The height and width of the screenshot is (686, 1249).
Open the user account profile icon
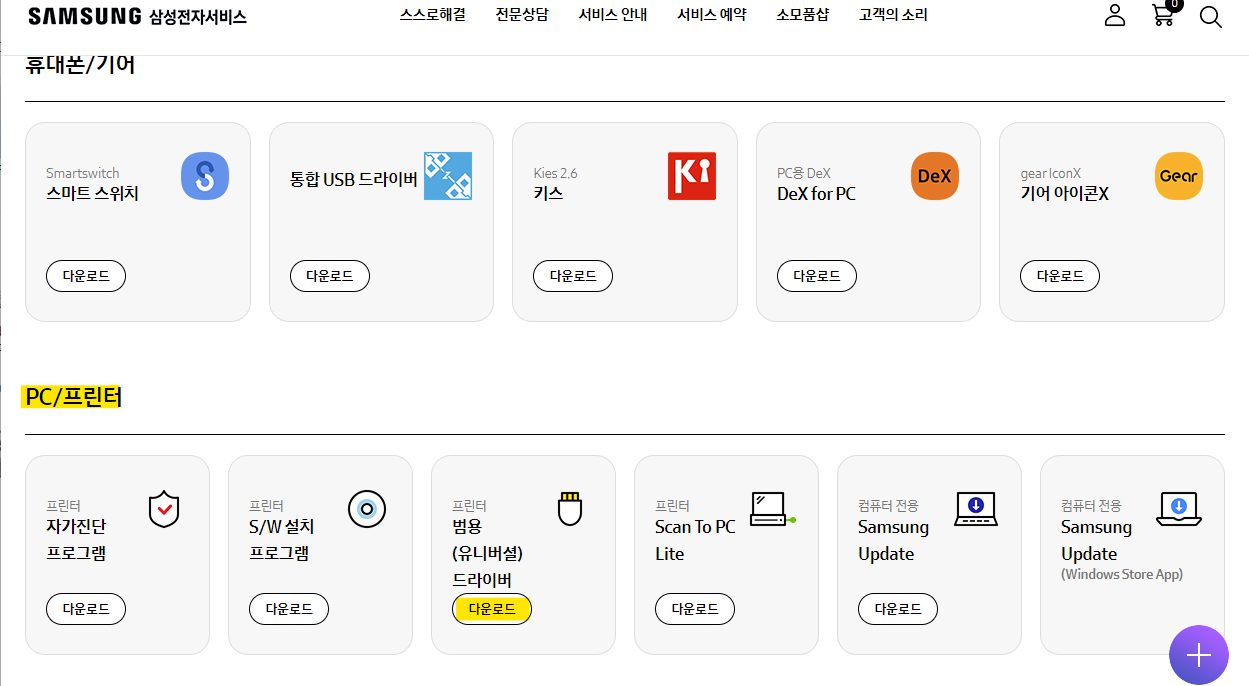pos(1115,16)
